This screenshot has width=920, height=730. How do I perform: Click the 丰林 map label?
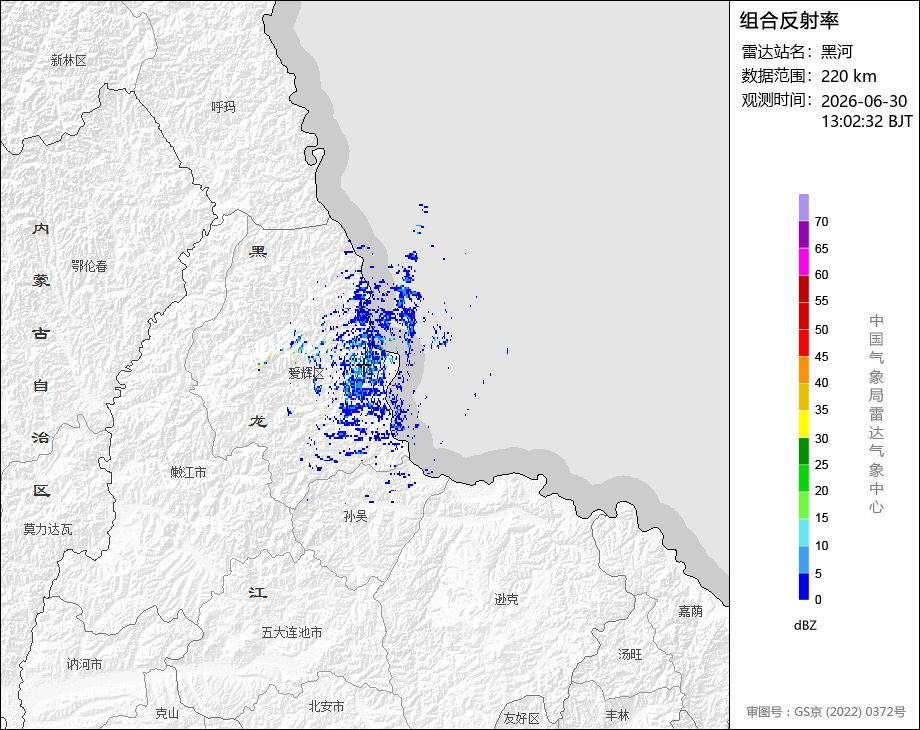tap(617, 715)
